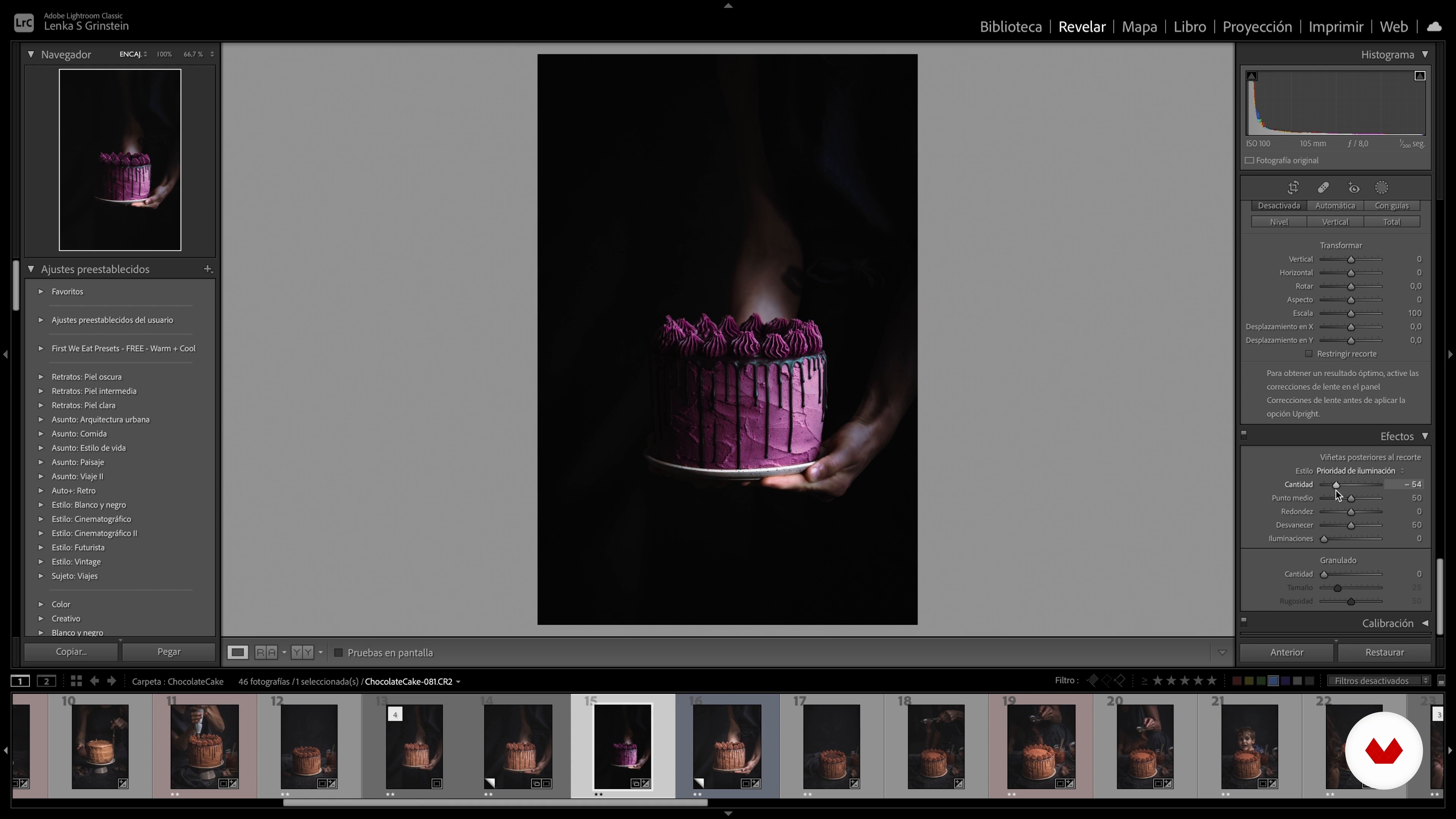Switch to Before/After Y Y split view
Screen dimensions: 1456x819
point(303,653)
